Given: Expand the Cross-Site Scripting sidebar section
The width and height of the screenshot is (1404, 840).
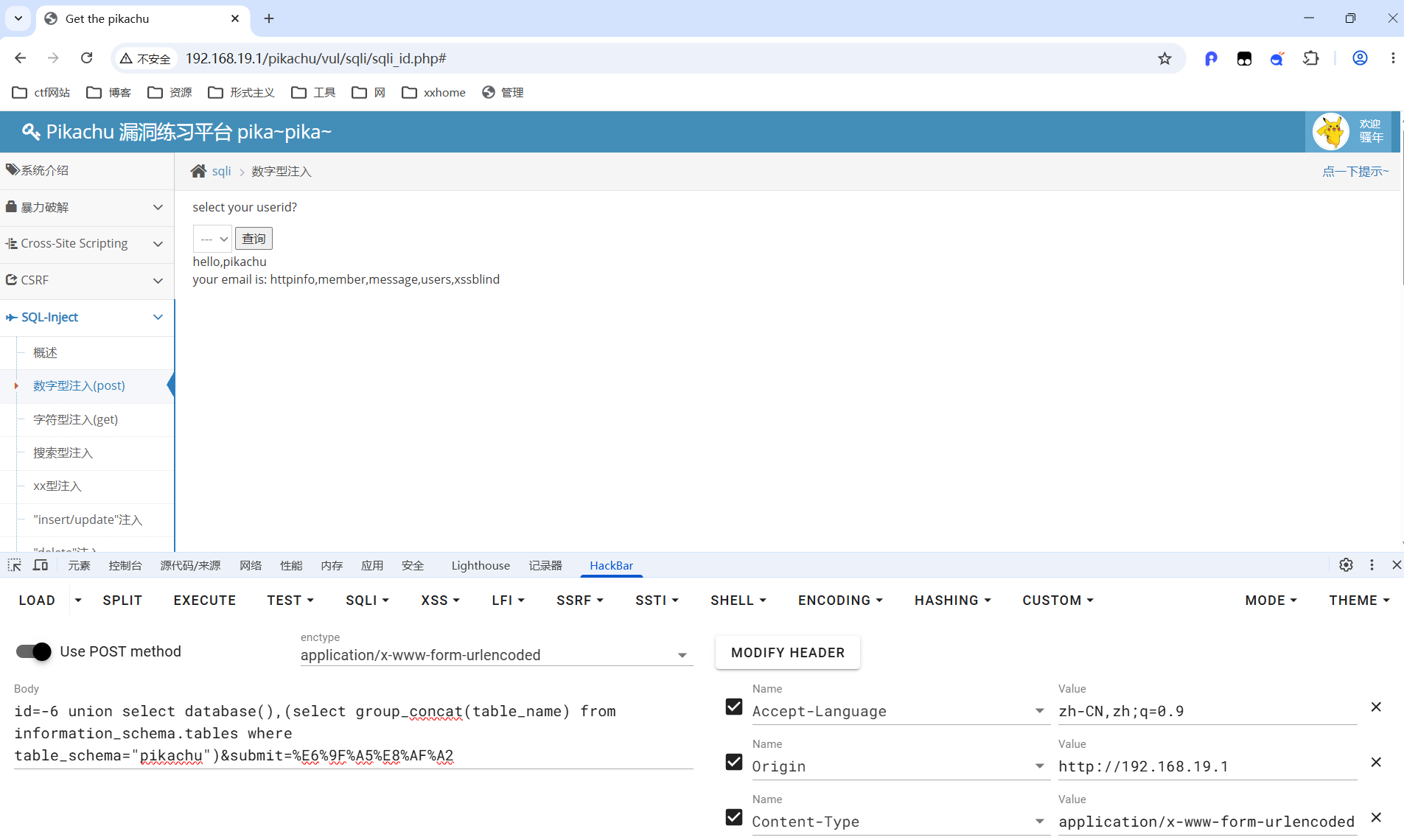Looking at the screenshot, I should (x=87, y=244).
